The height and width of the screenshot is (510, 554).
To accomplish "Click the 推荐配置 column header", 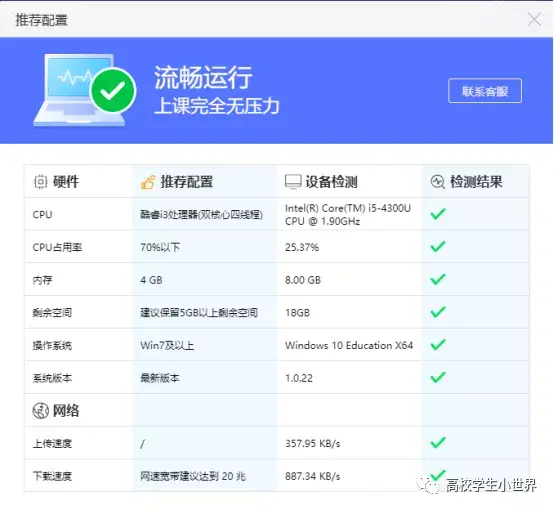I will 187,182.
